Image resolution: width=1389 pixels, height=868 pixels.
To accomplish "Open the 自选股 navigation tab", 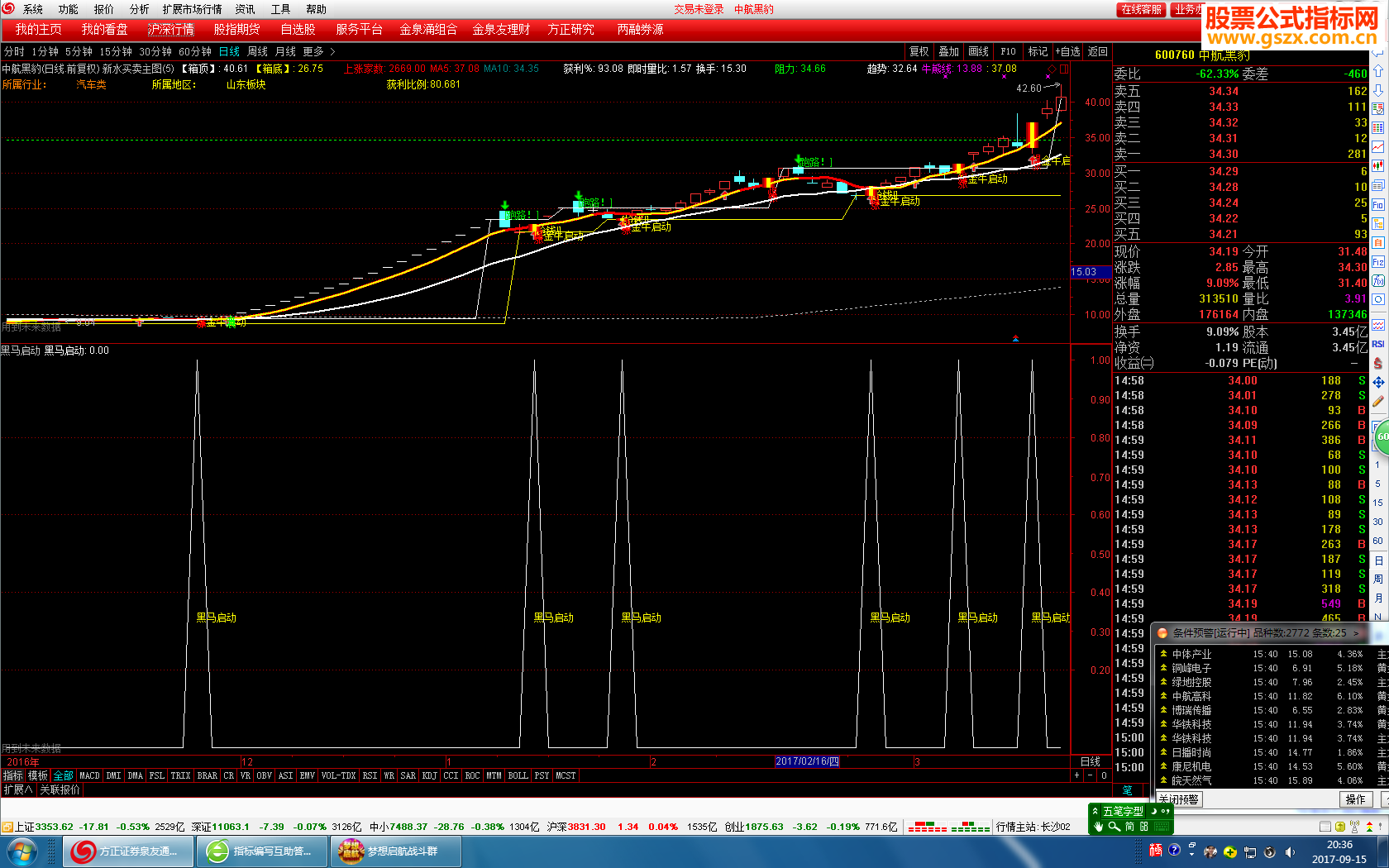I will (298, 29).
